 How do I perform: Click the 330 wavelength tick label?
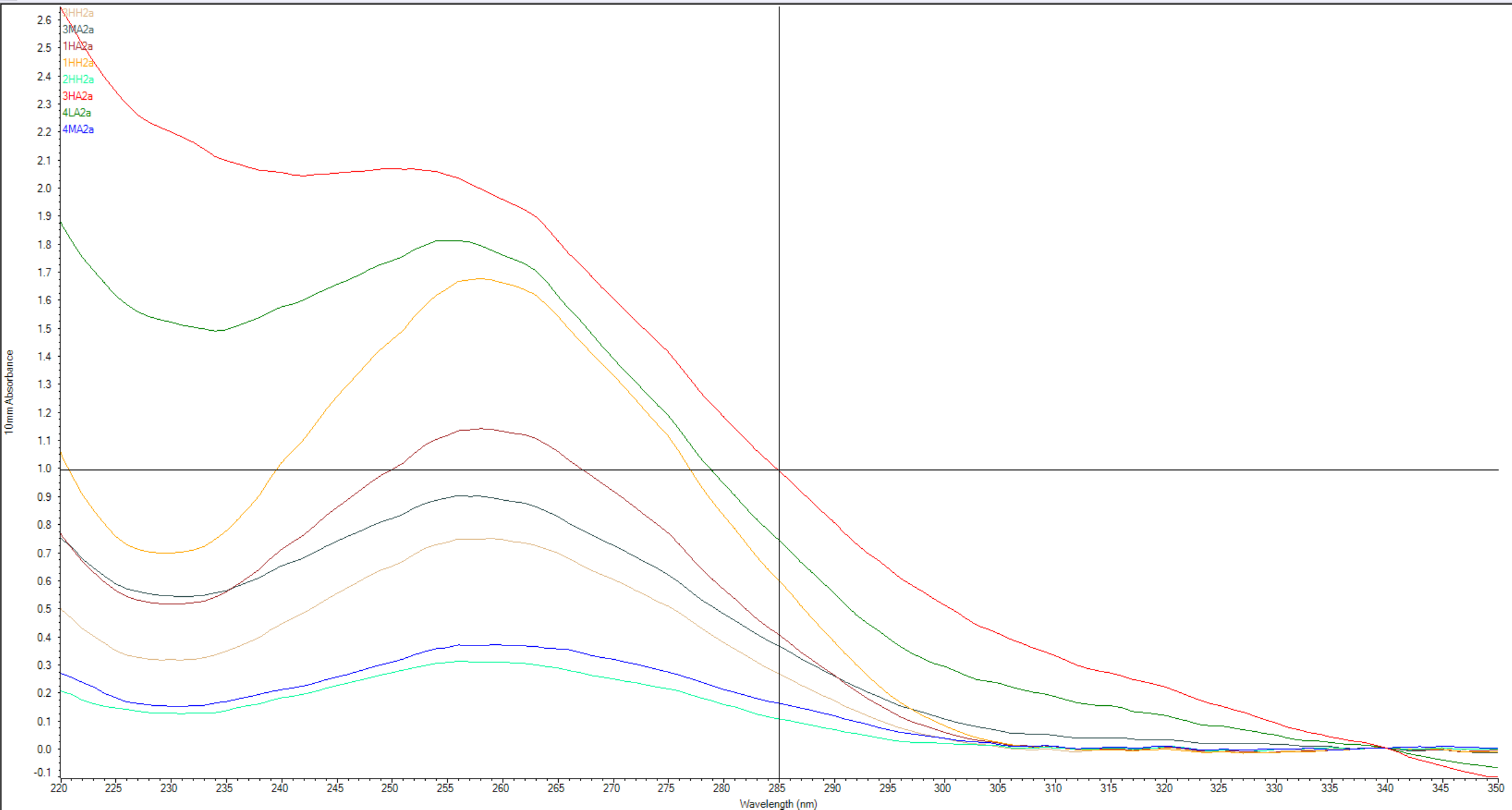click(x=1274, y=788)
